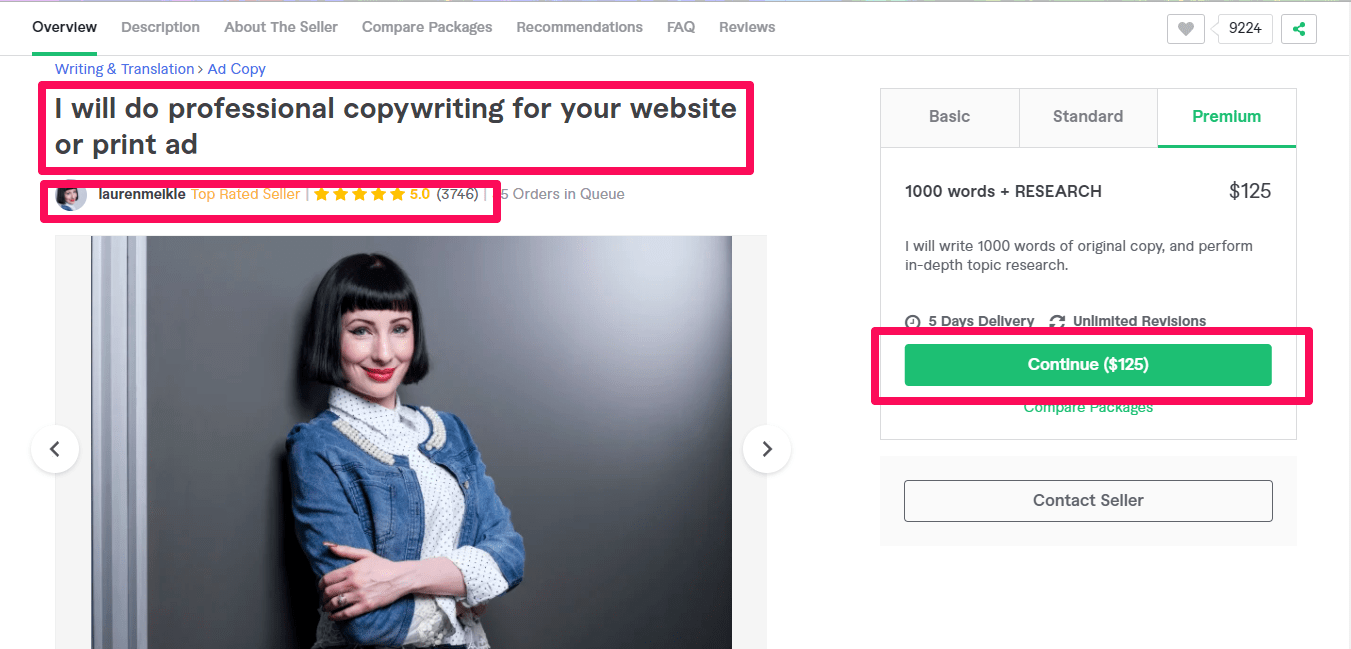Viewport: 1351px width, 649px height.
Task: Open the Ad Copy breadcrumb link
Action: point(237,69)
